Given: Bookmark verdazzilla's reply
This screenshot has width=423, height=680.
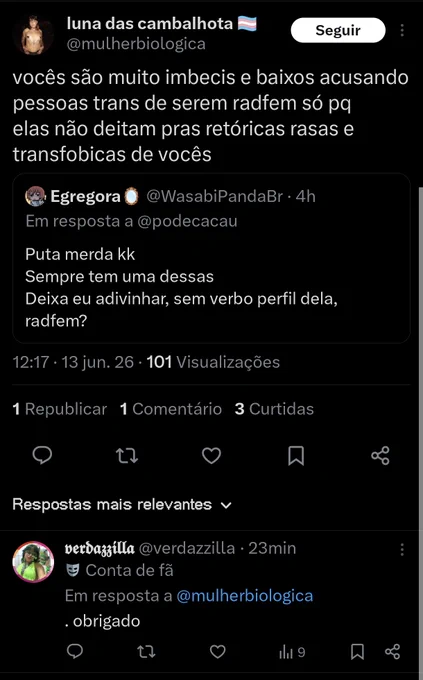Looking at the screenshot, I should pyautogui.click(x=357, y=651).
